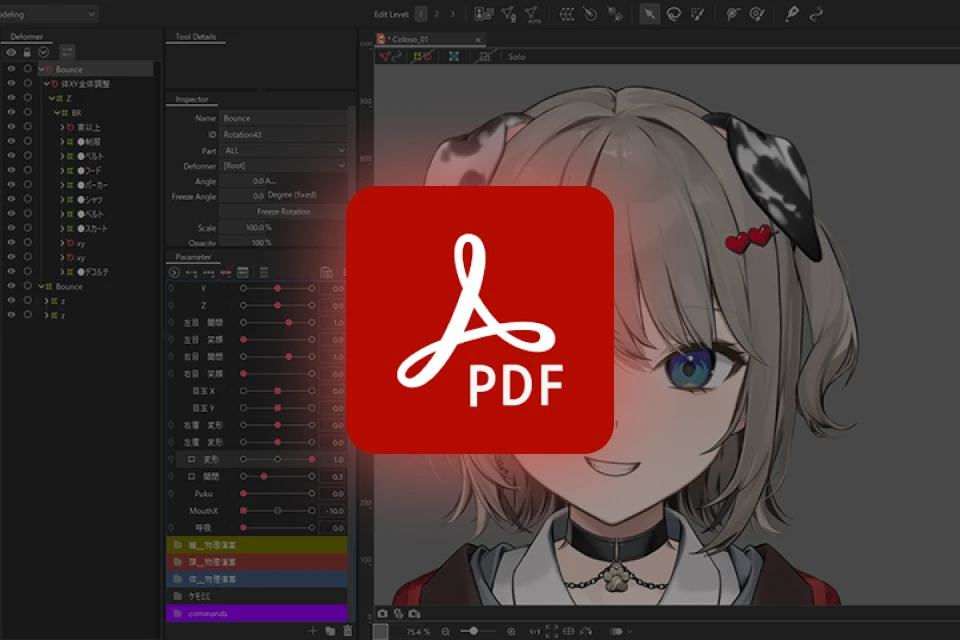Viewport: 960px width, 640px height.
Task: Hide the top Bounce deformer
Action: tap(11, 69)
